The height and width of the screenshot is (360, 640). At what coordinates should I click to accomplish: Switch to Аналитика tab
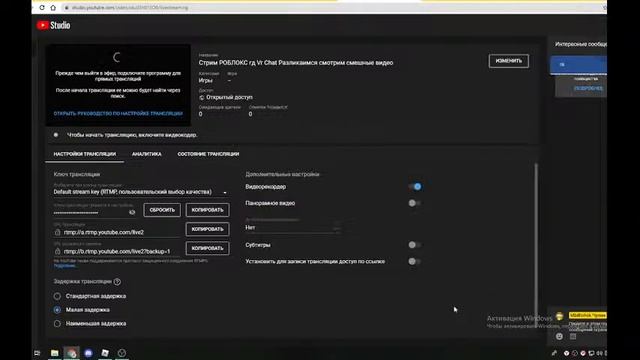147,154
